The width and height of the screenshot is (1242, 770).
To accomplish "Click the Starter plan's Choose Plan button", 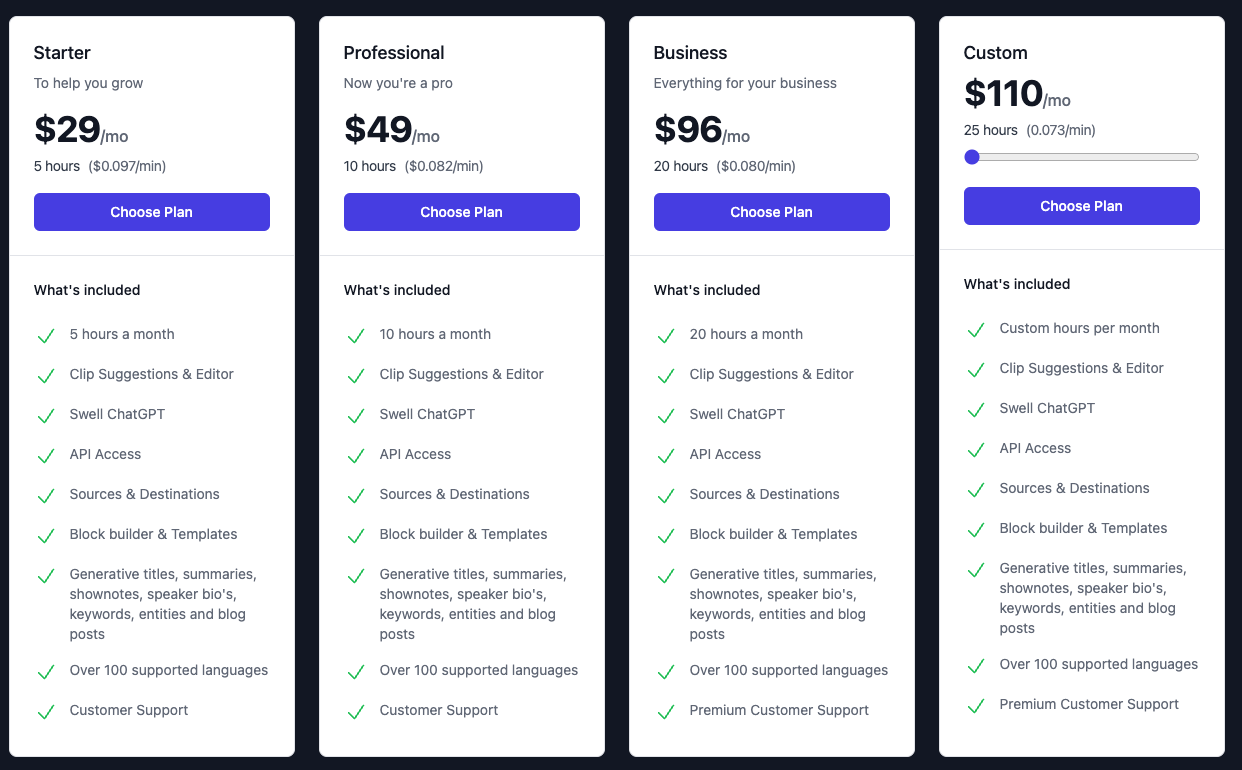I will 152,212.
